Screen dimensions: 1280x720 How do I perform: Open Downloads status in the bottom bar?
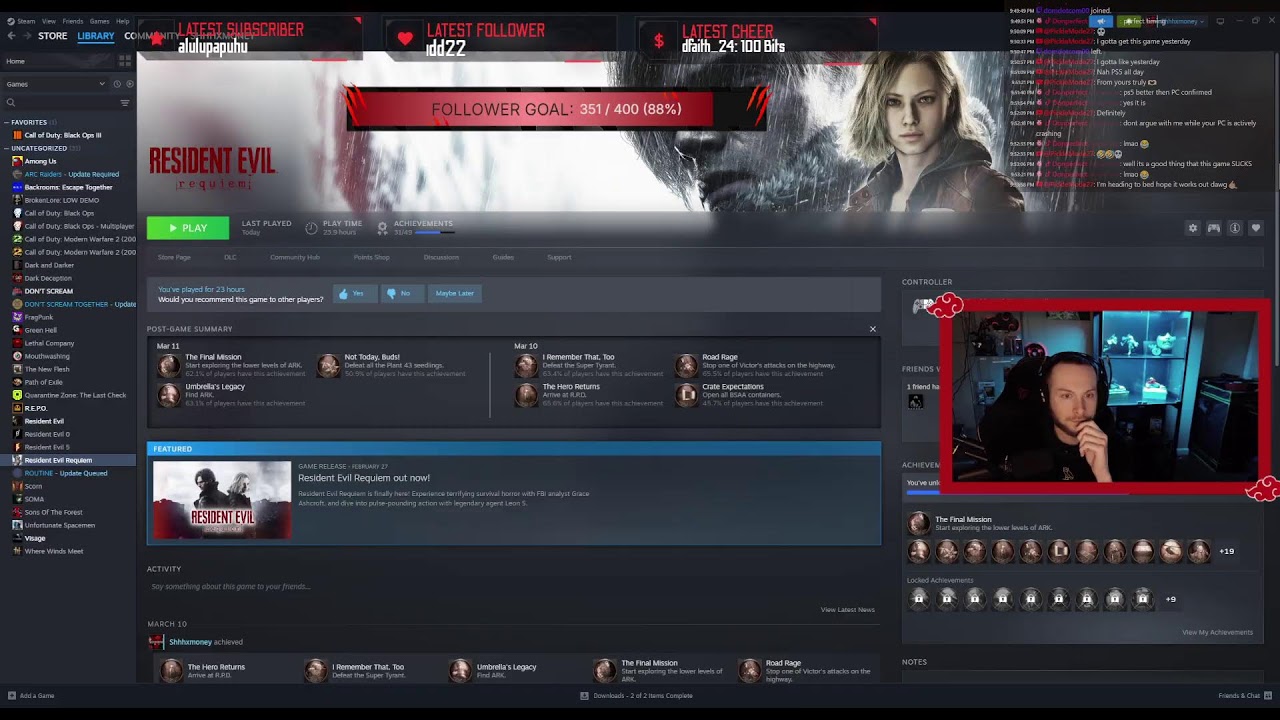[636, 695]
